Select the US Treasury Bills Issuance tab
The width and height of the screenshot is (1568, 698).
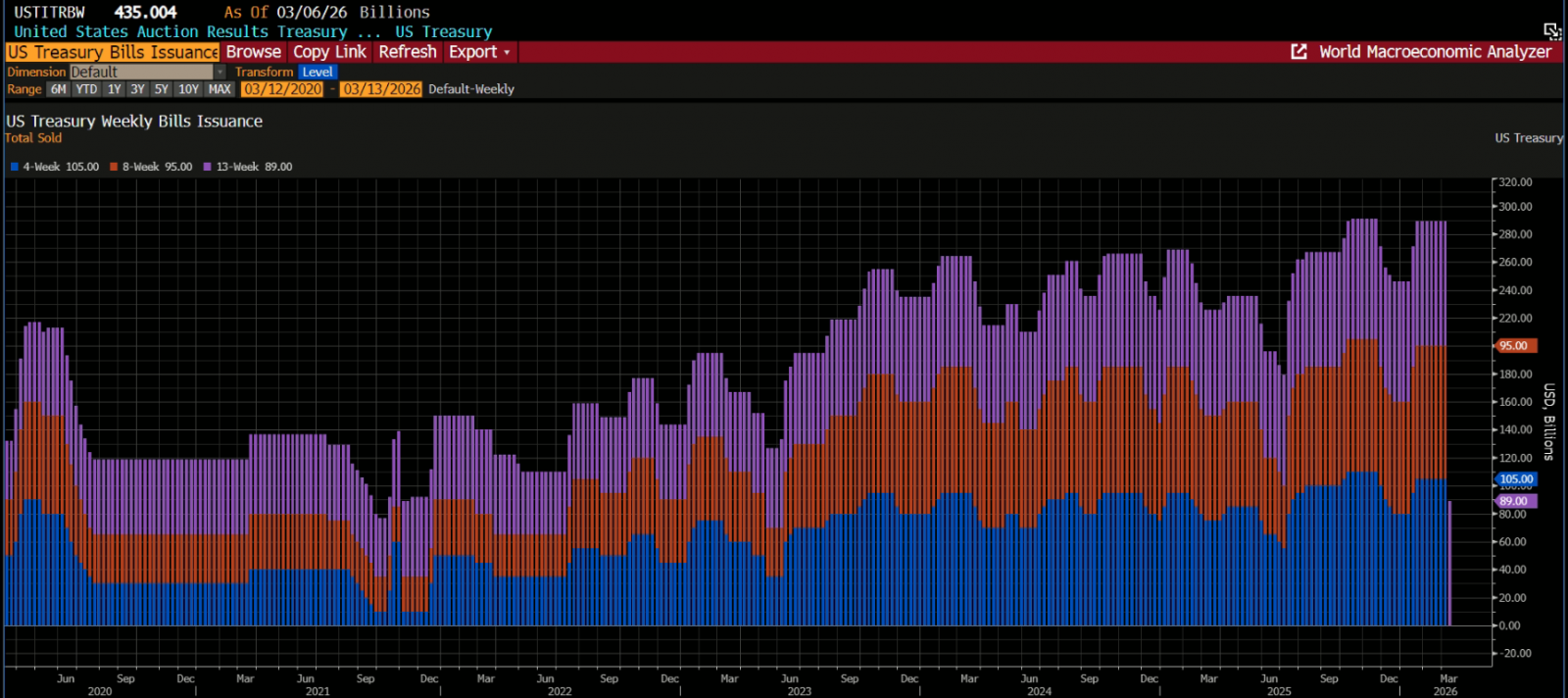113,52
